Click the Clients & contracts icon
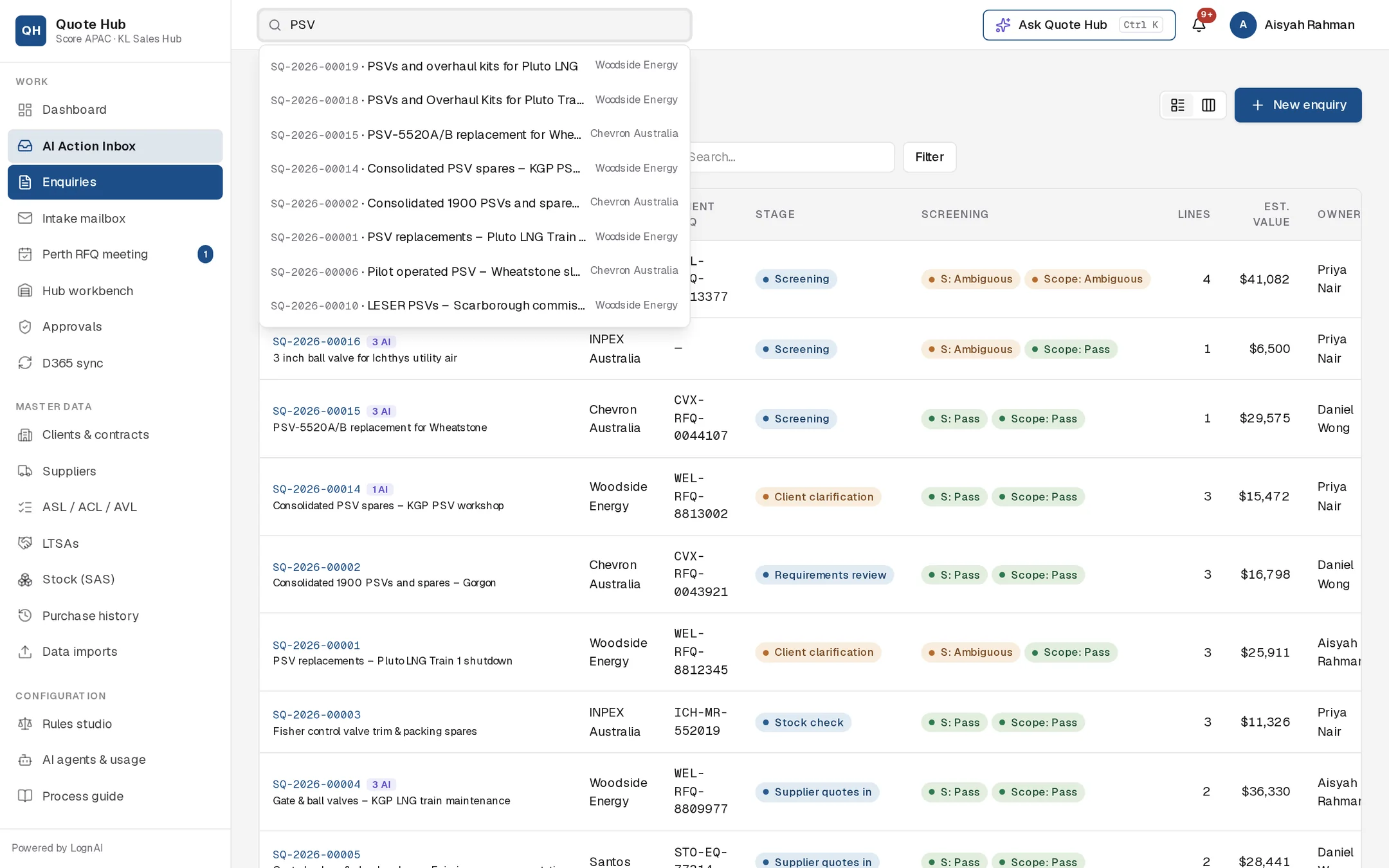Screen dimensions: 1389x868 coord(25,435)
